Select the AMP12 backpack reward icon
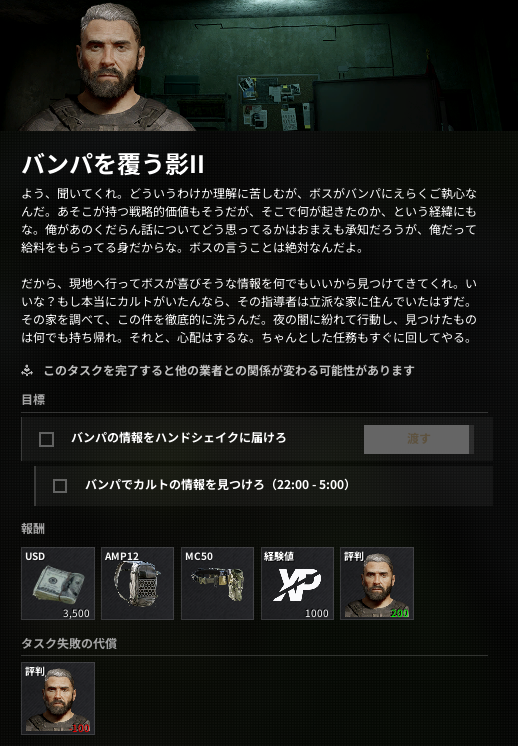Screen dimensions: 518x746 point(137,583)
